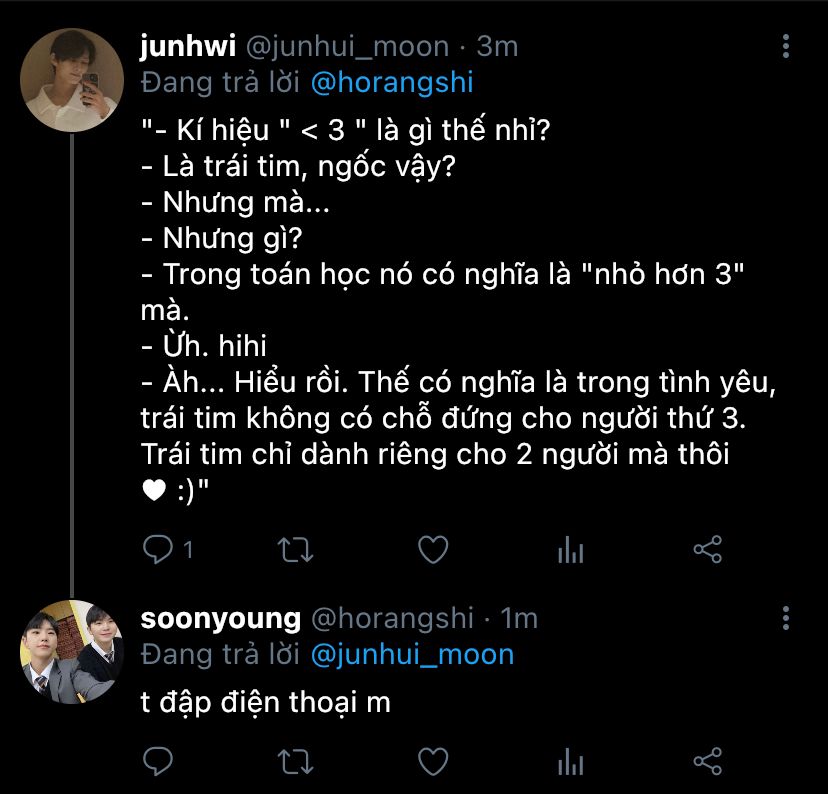828x794 pixels.
Task: Open the @horangshi mention link
Action: (x=392, y=81)
